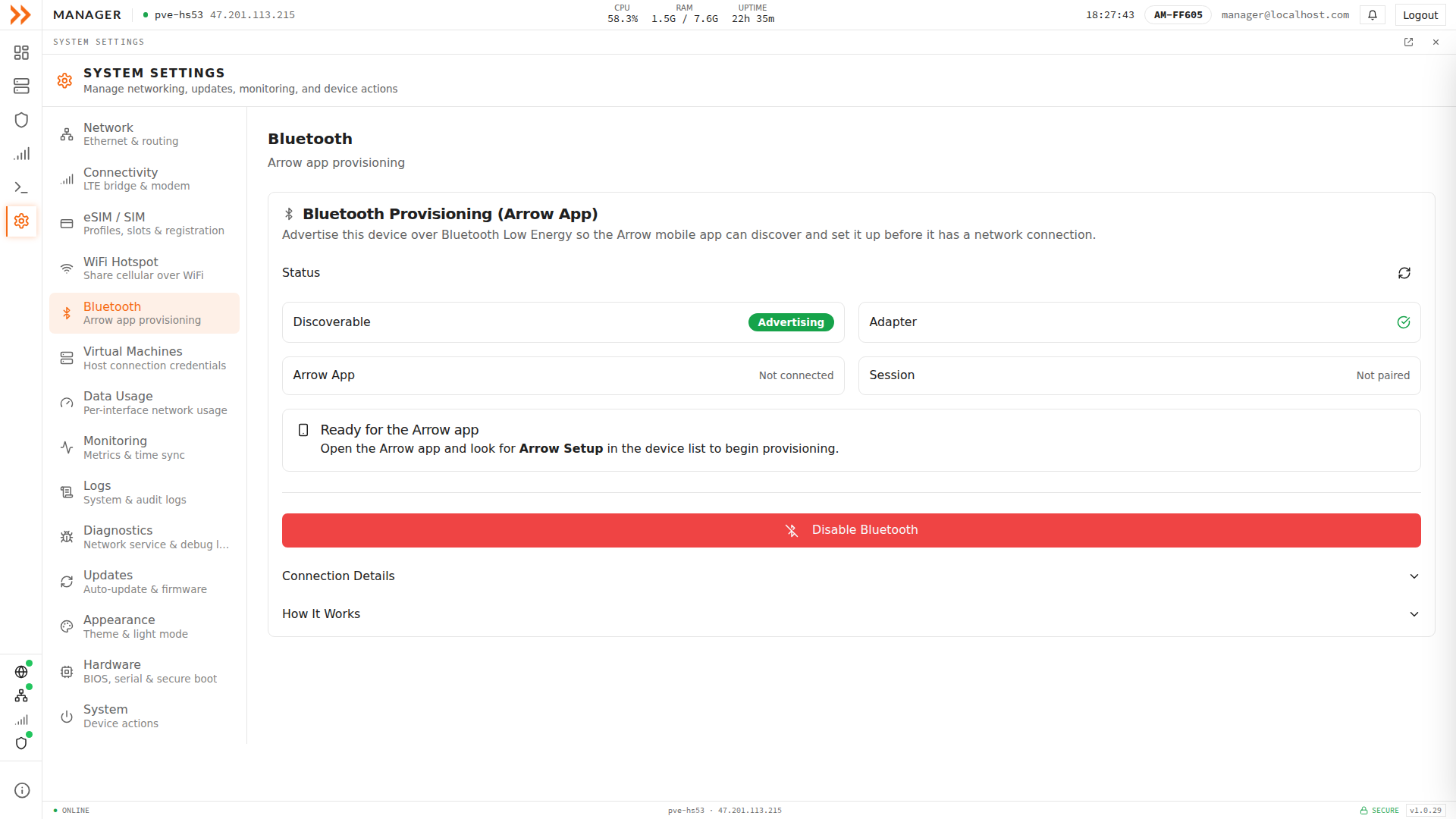Viewport: 1456px width, 819px height.
Task: Click the System power icon
Action: (x=67, y=717)
